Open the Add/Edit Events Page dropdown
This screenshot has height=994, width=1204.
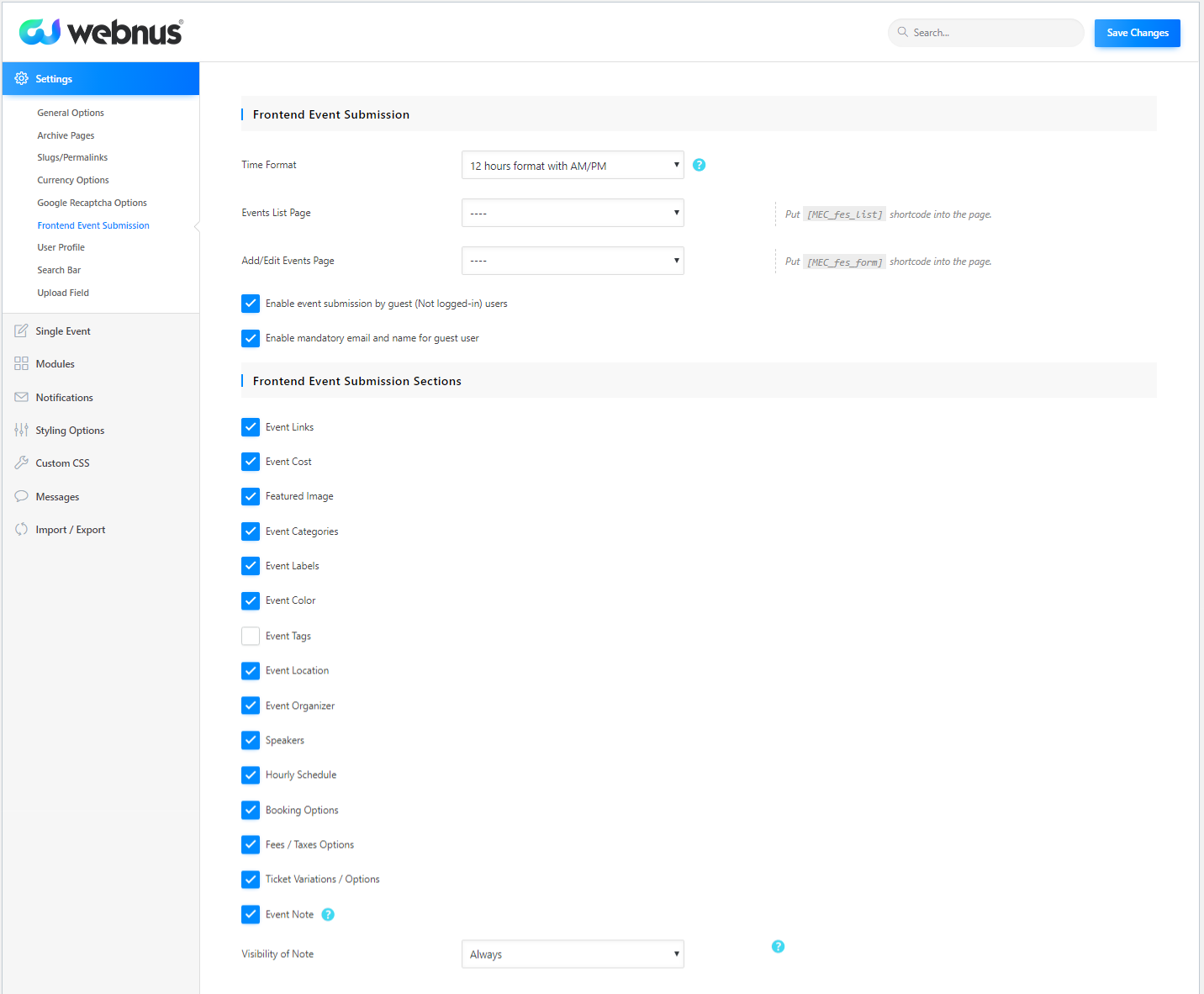pyautogui.click(x=573, y=261)
